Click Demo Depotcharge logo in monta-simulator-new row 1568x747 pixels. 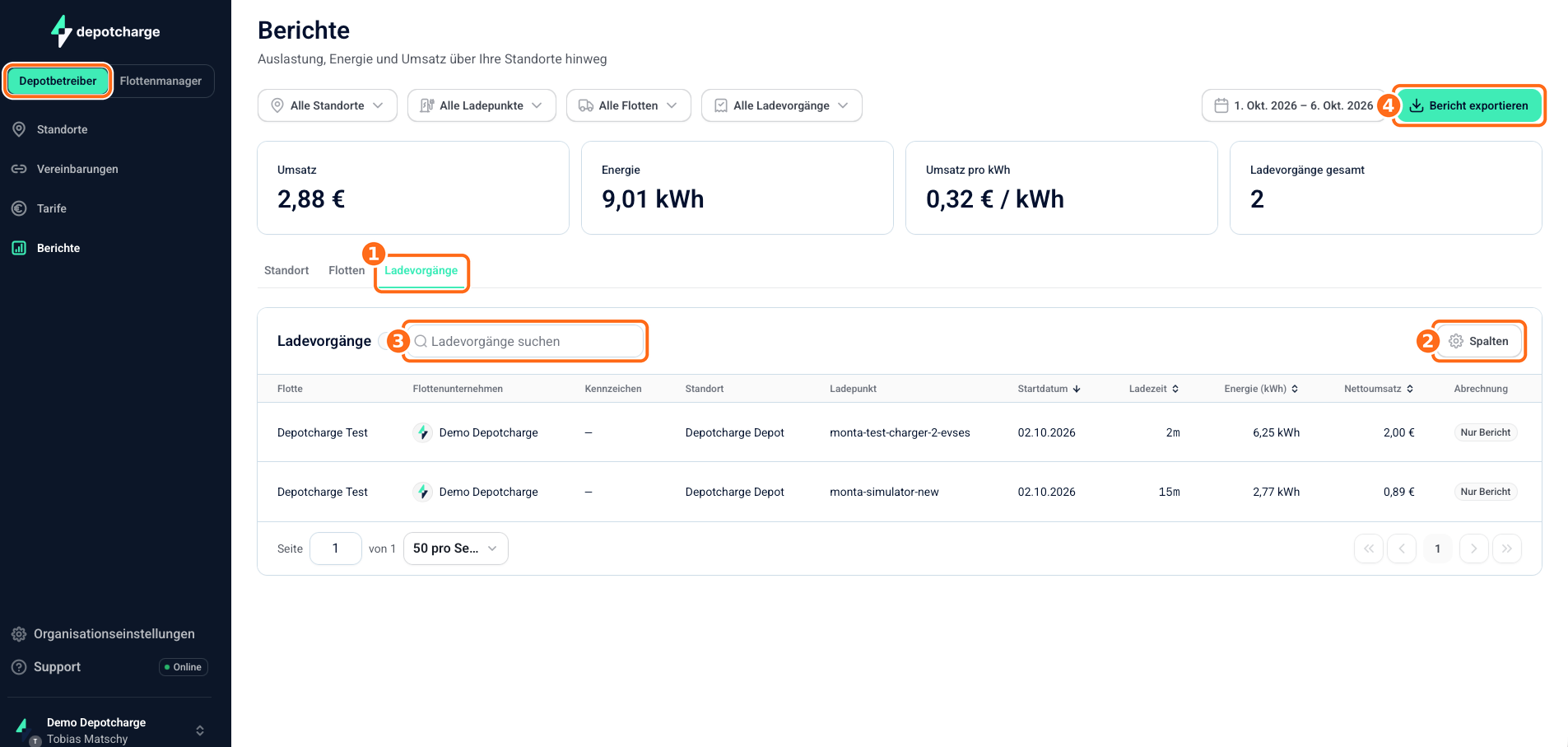pyautogui.click(x=423, y=492)
